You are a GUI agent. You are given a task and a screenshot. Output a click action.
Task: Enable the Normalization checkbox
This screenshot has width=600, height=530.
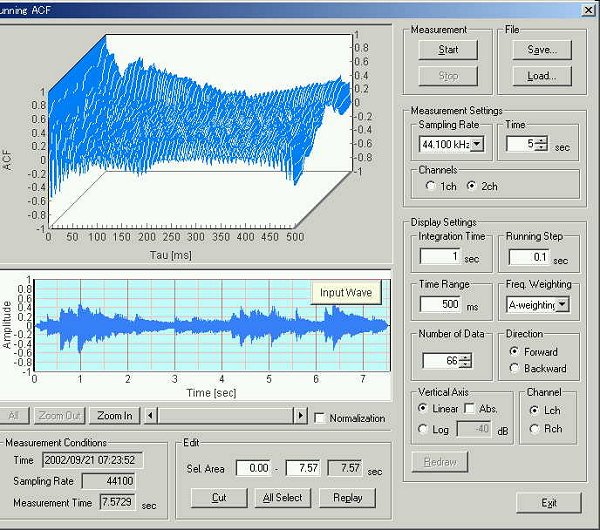[x=320, y=417]
